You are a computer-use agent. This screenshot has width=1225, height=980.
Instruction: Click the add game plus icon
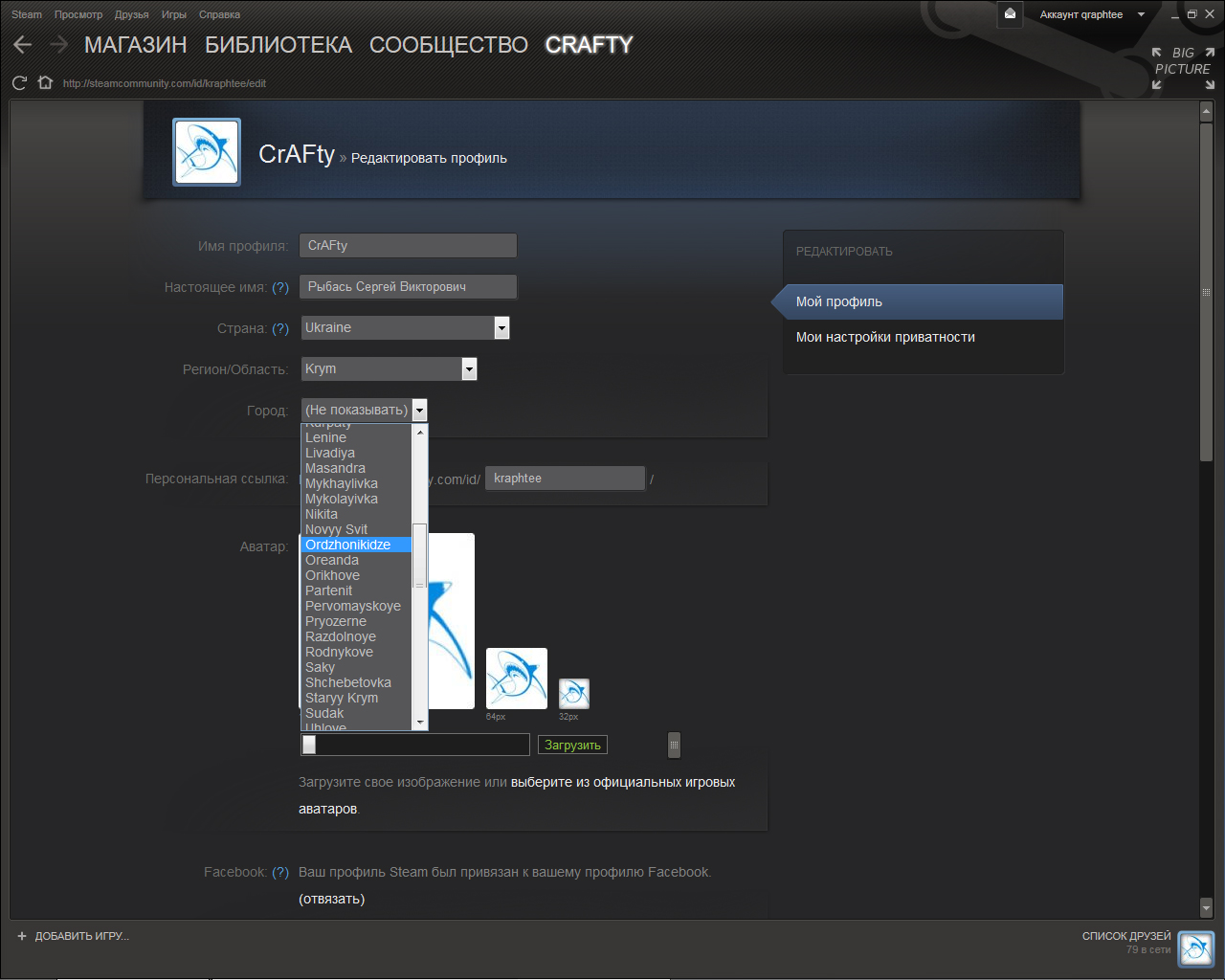click(x=22, y=936)
